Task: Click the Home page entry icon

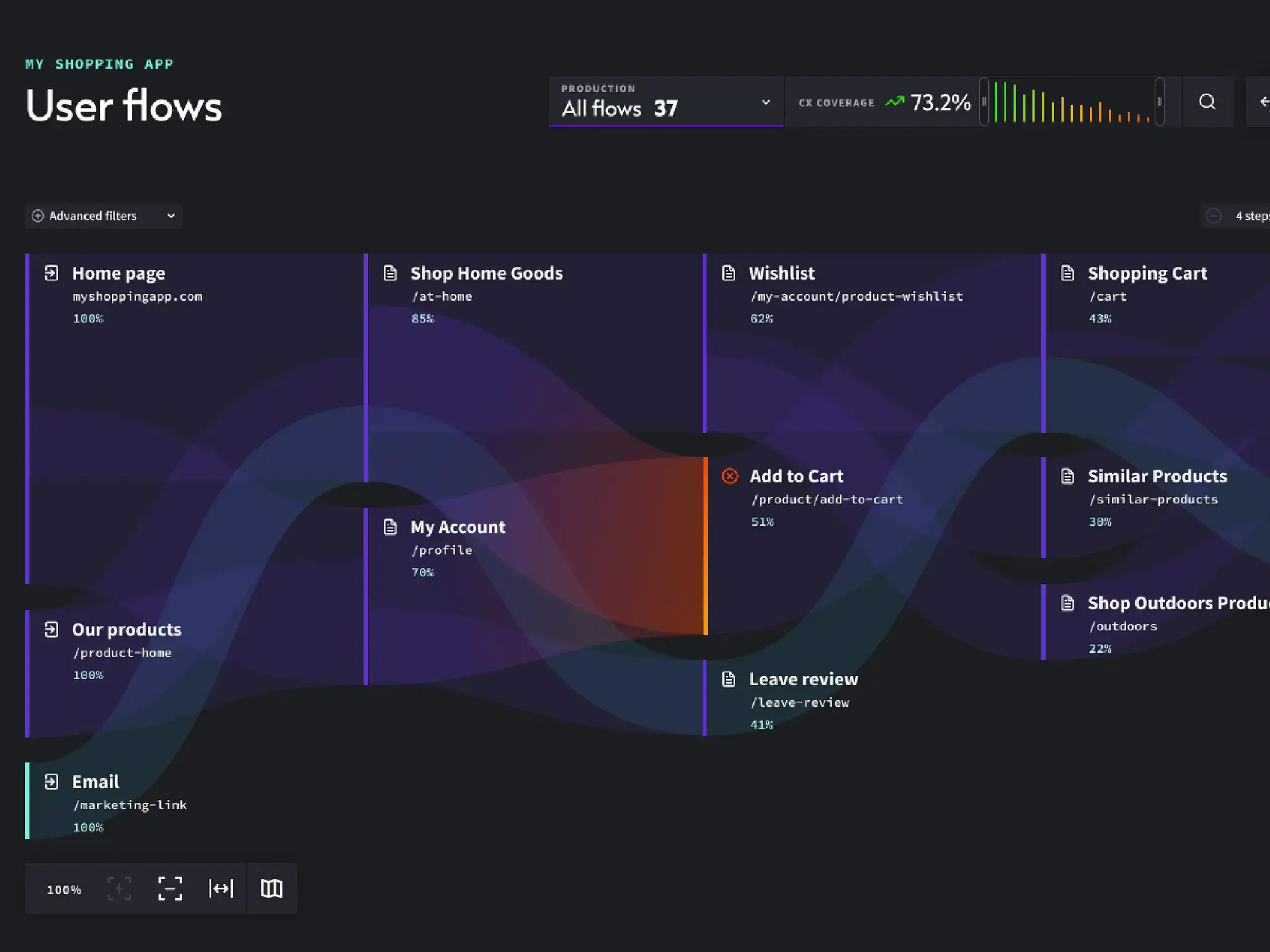Action: coord(51,273)
